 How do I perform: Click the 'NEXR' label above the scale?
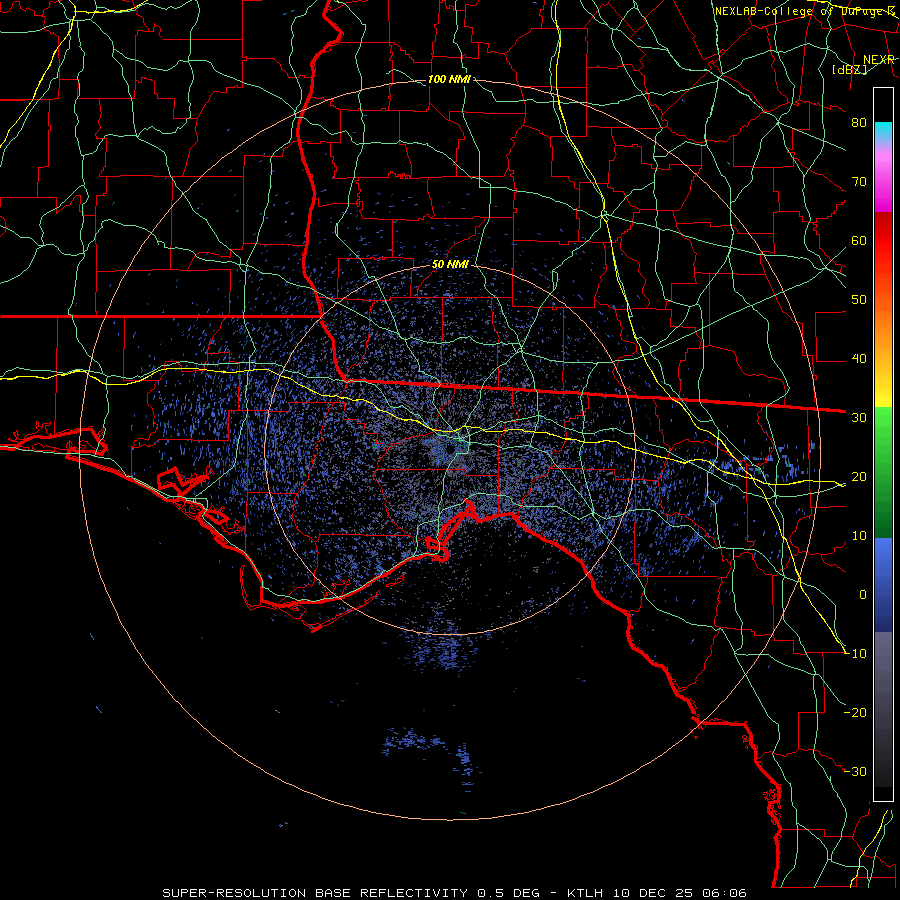point(879,60)
